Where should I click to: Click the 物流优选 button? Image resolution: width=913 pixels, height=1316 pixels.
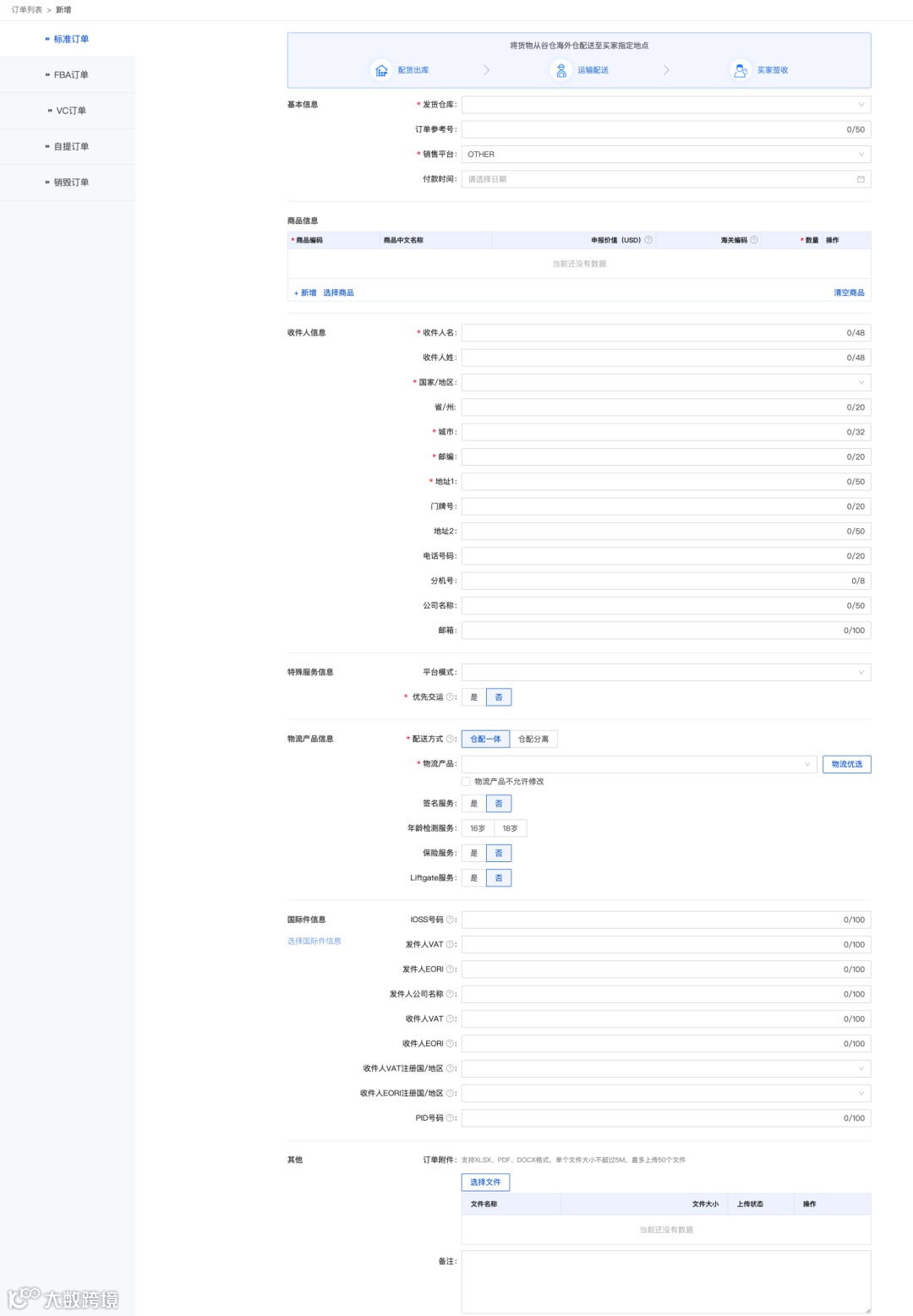[847, 764]
